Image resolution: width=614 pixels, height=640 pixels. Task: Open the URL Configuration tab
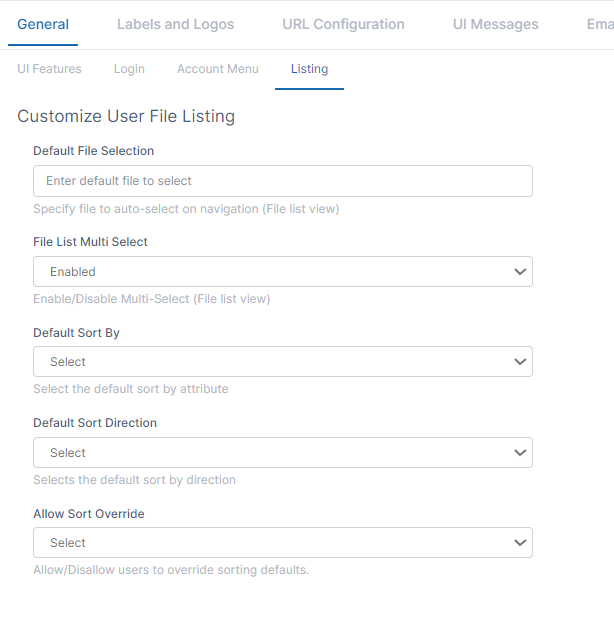coord(343,24)
